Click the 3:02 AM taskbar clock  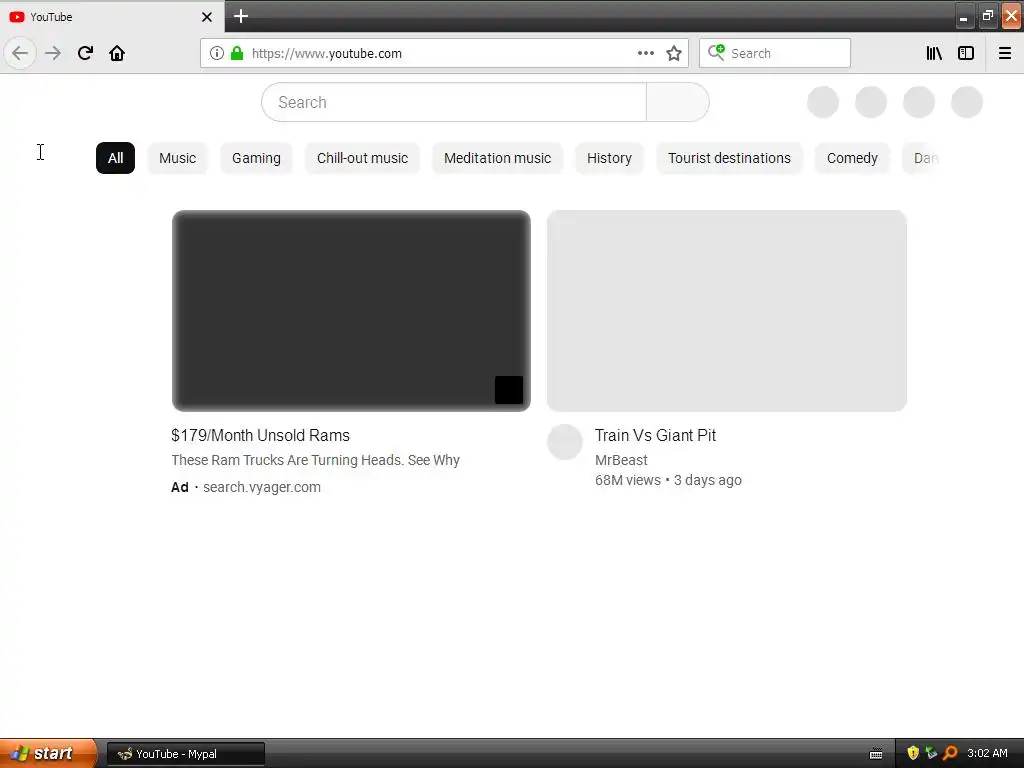(987, 753)
